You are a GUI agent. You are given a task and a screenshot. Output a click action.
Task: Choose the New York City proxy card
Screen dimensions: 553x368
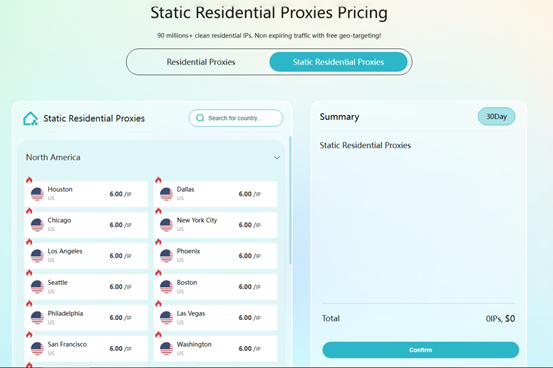[215, 225]
